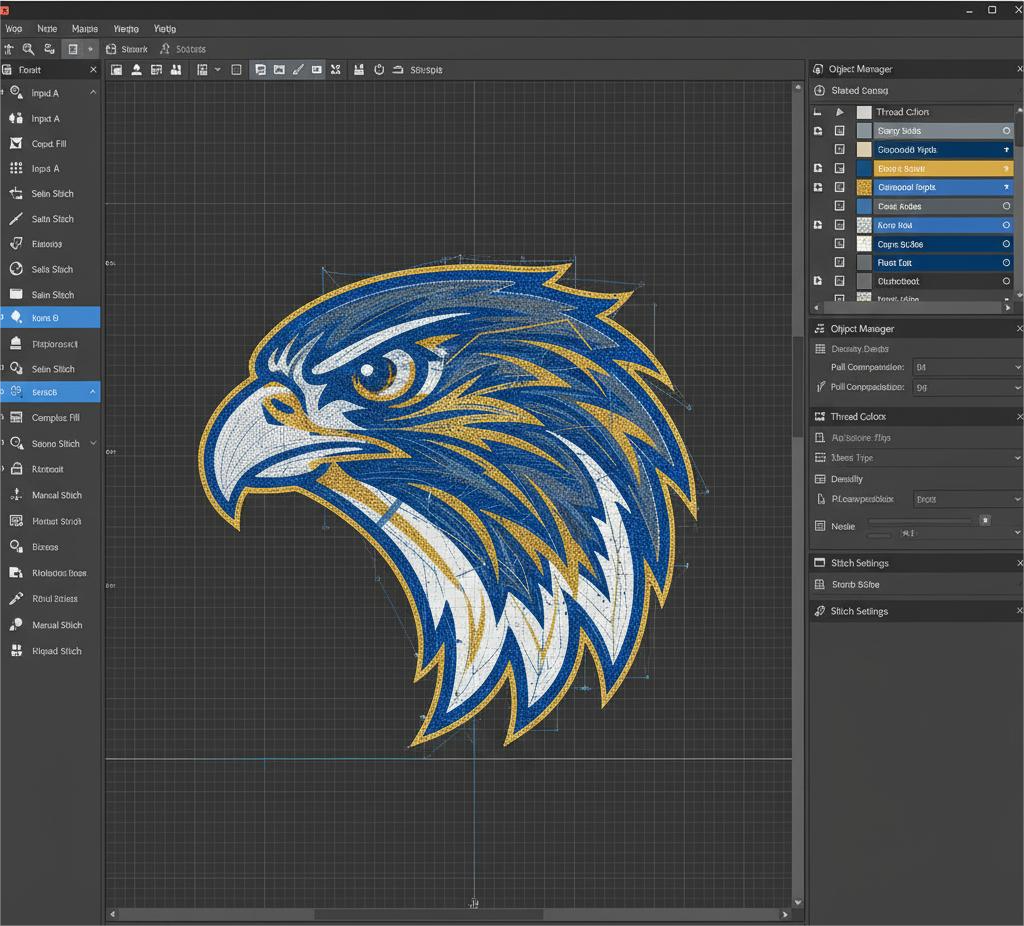1024x926 pixels.
Task: Select the Elatorigs tool in left panel
Action: [x=46, y=244]
